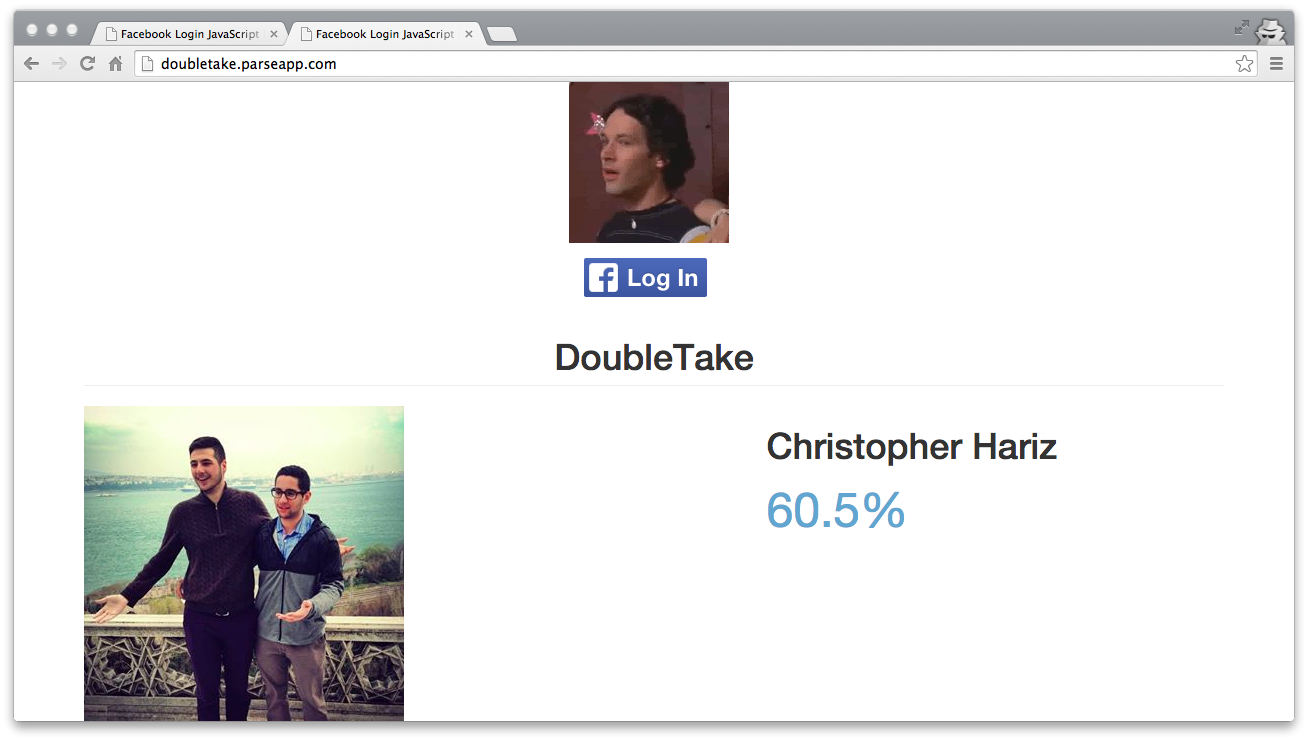
Task: Click the 60.5% match score
Action: pyautogui.click(x=836, y=510)
